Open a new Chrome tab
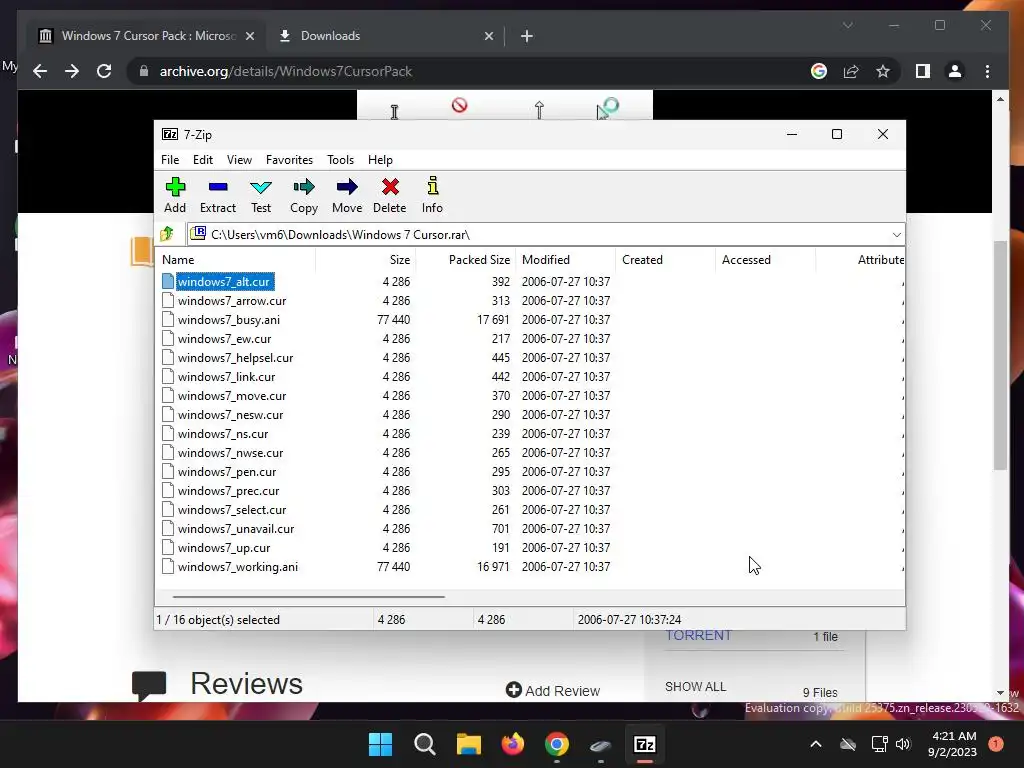Viewport: 1024px width, 768px height. click(526, 36)
